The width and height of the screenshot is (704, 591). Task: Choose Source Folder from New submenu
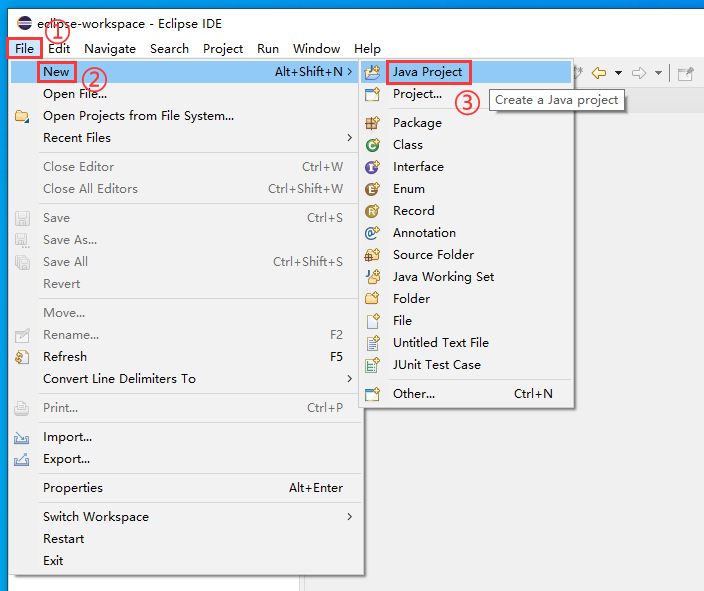(x=433, y=255)
